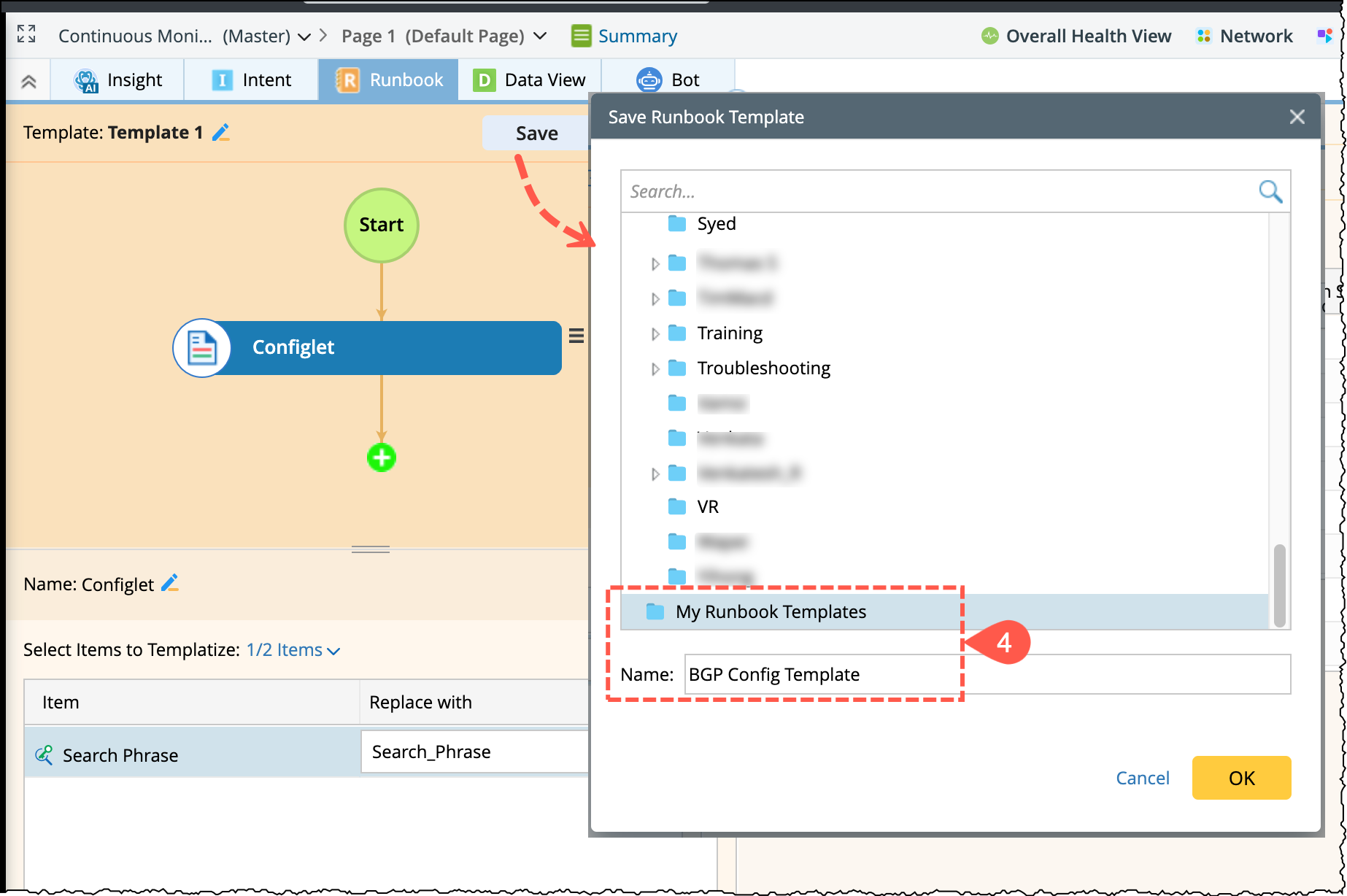Switch to the Data View tab
The image size is (1347, 896).
coord(529,80)
